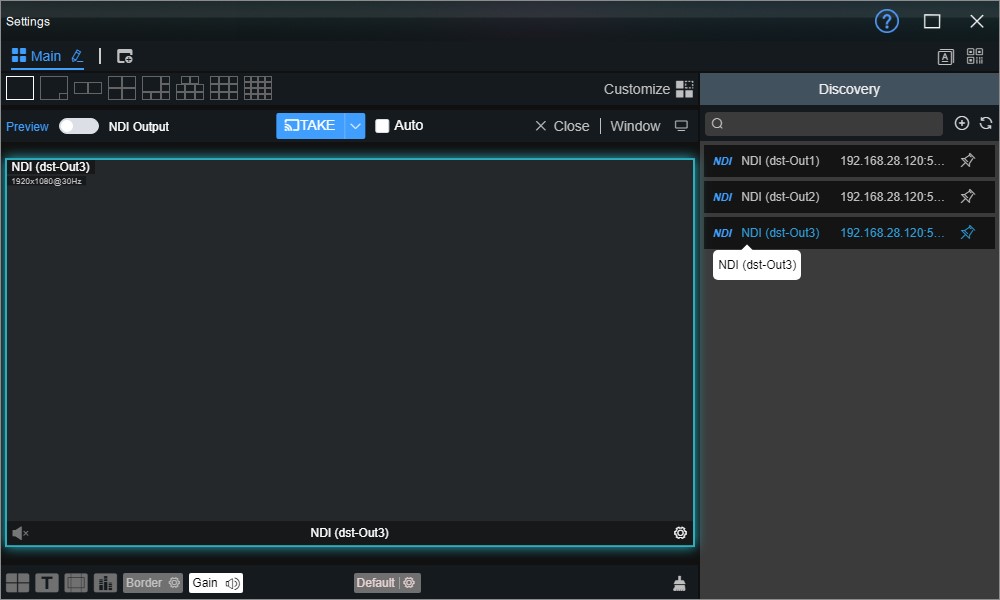
Task: Select NDI (dst-Out1) source
Action: coord(849,161)
